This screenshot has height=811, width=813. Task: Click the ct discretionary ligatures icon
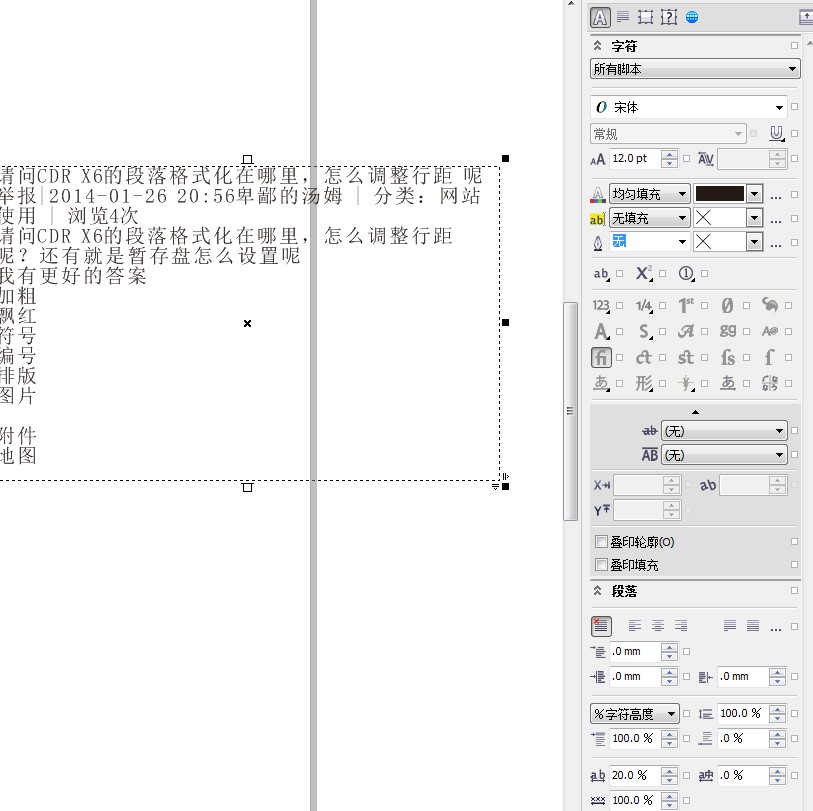(644, 357)
